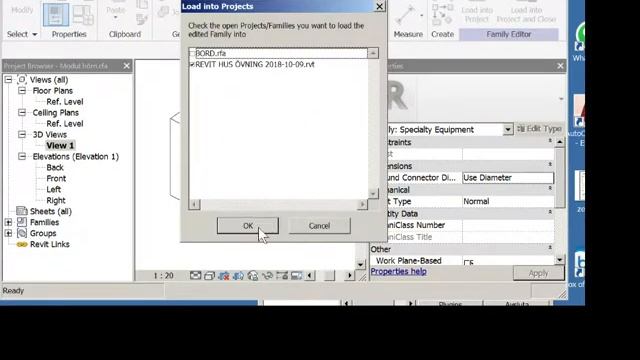Click temporary hide/isolate glasses icon
The image size is (640, 360).
[267, 276]
